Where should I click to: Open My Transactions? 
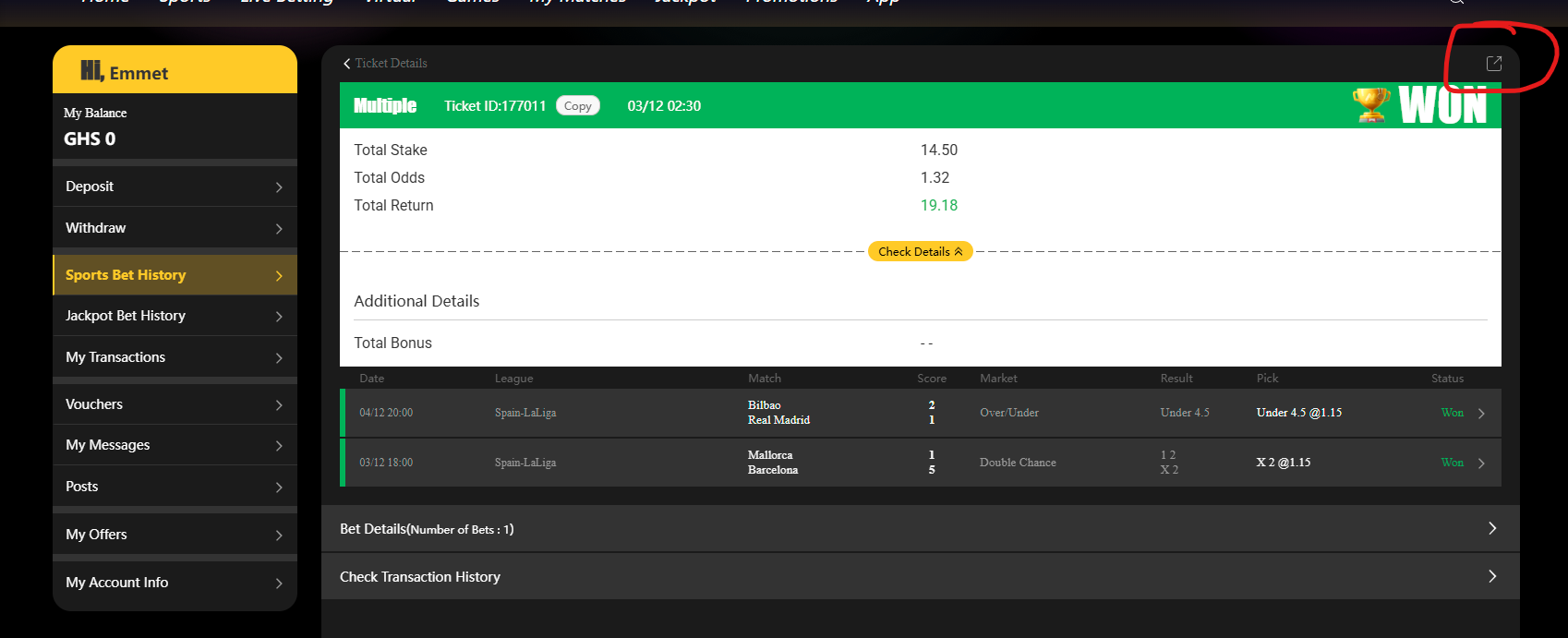pos(115,357)
